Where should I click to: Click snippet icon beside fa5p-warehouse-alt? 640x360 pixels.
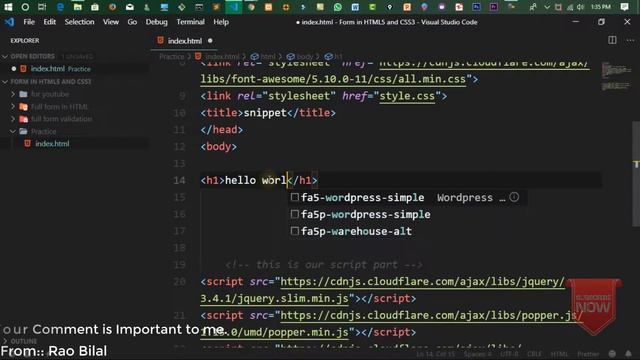pyautogui.click(x=295, y=231)
